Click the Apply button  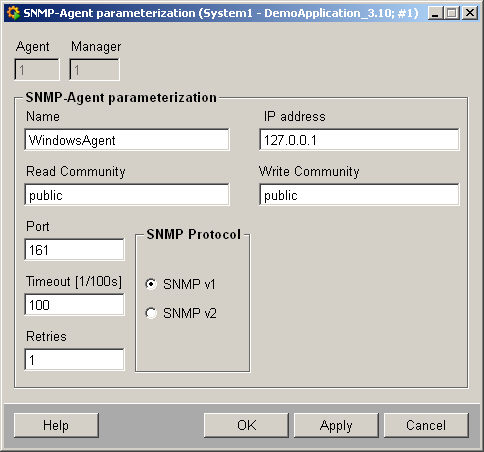pyautogui.click(x=336, y=425)
